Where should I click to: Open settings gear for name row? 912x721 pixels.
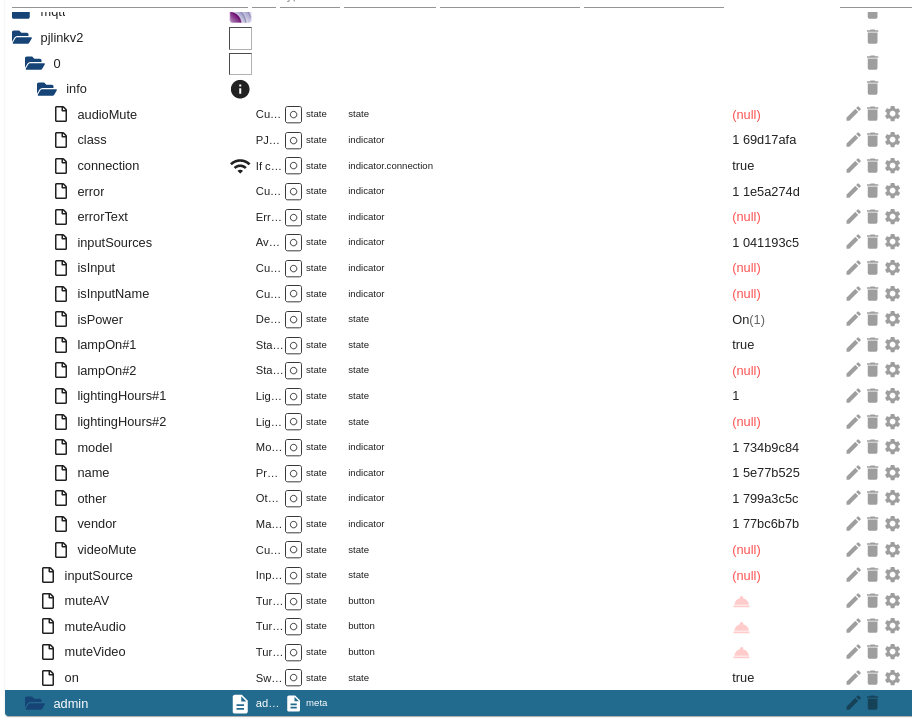[892, 472]
